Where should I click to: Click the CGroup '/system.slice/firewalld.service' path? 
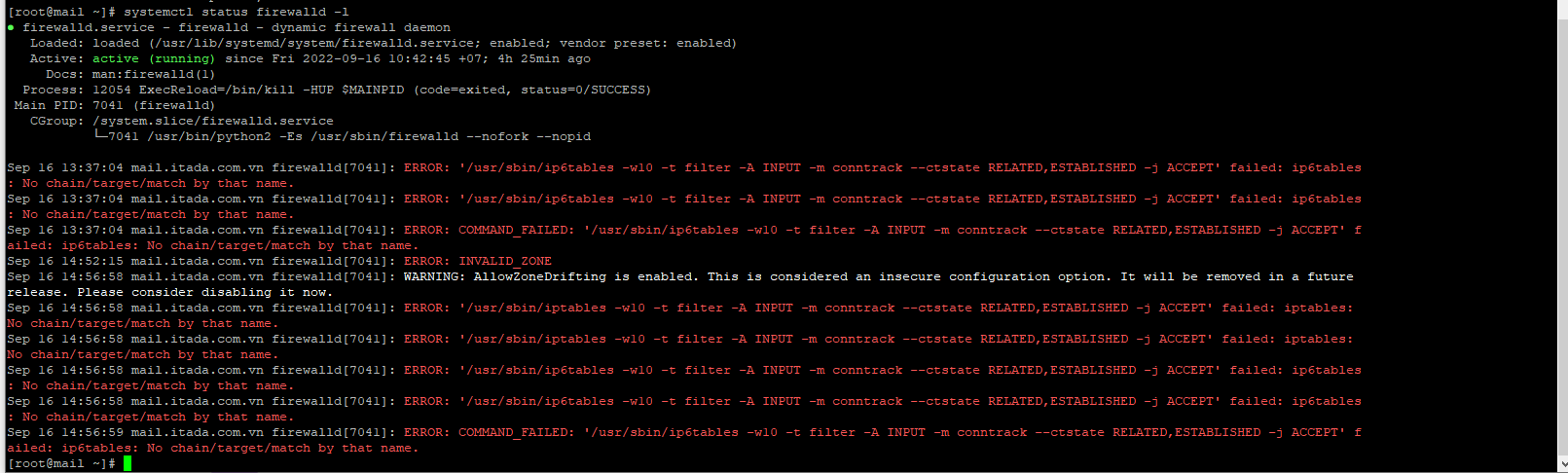[x=212, y=121]
